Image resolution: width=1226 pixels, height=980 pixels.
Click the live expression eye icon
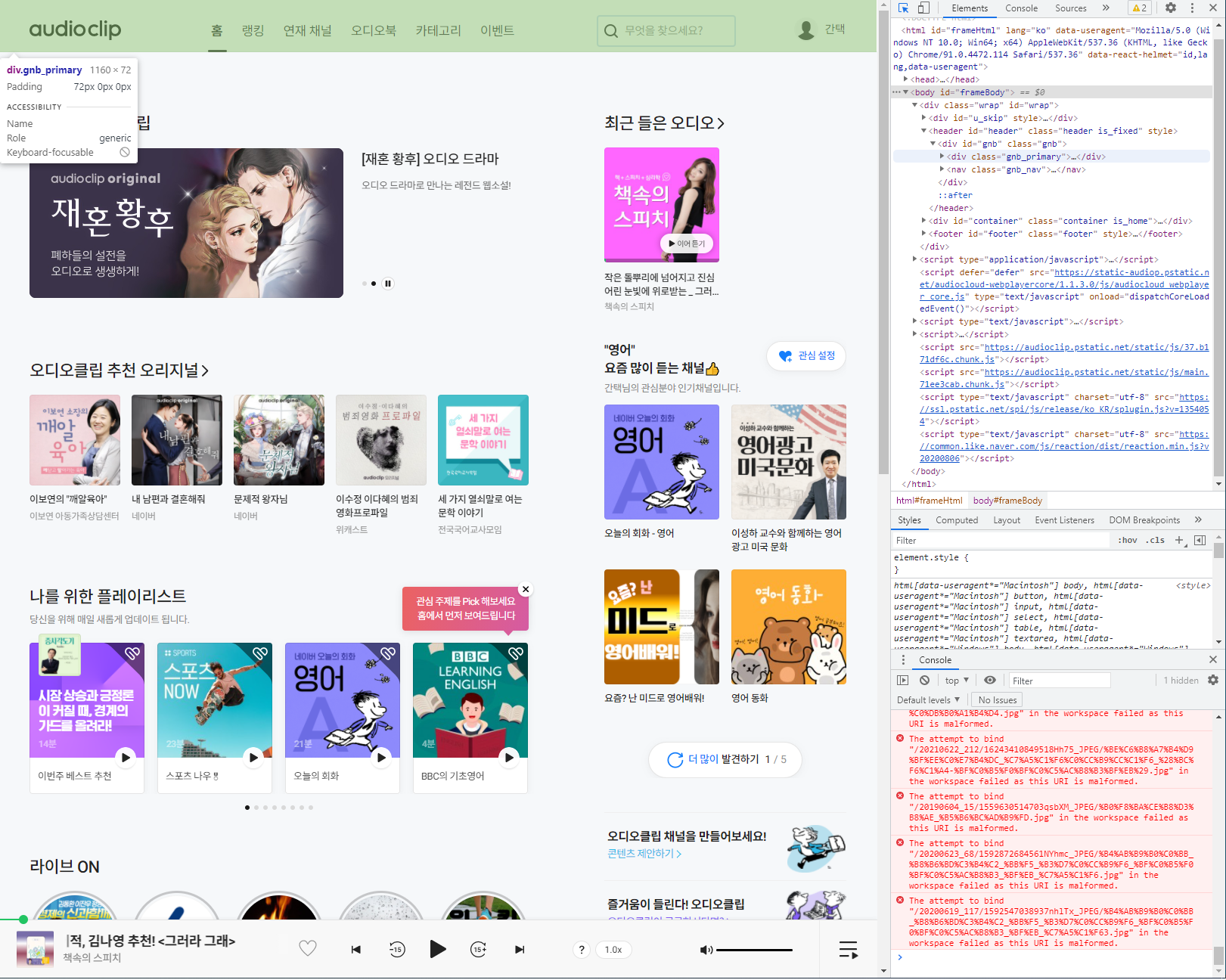[990, 680]
